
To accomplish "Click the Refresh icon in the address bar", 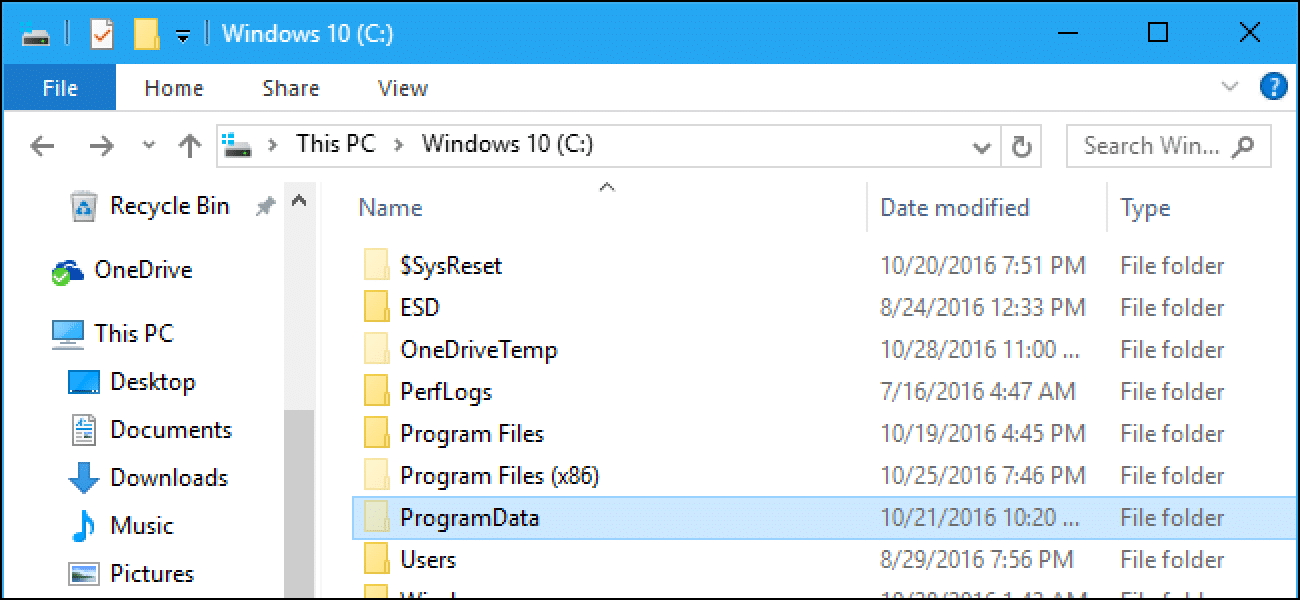I will click(x=1022, y=146).
